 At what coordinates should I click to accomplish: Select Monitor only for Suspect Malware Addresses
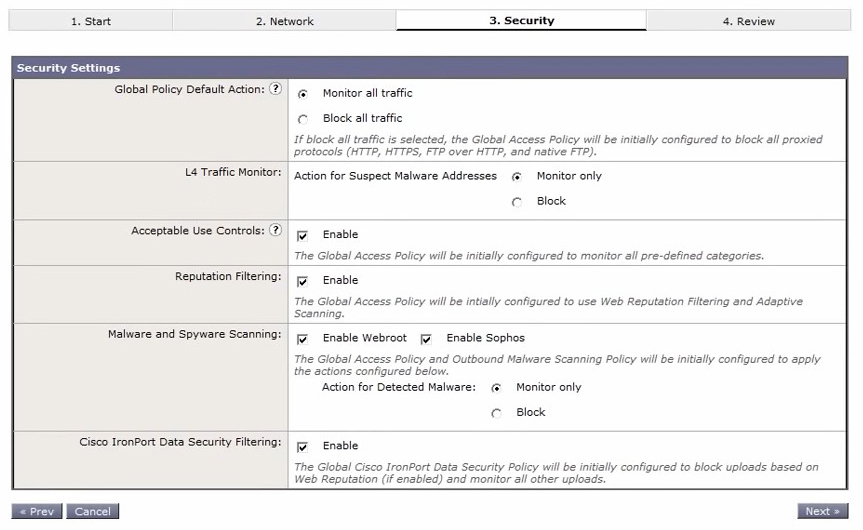click(517, 177)
